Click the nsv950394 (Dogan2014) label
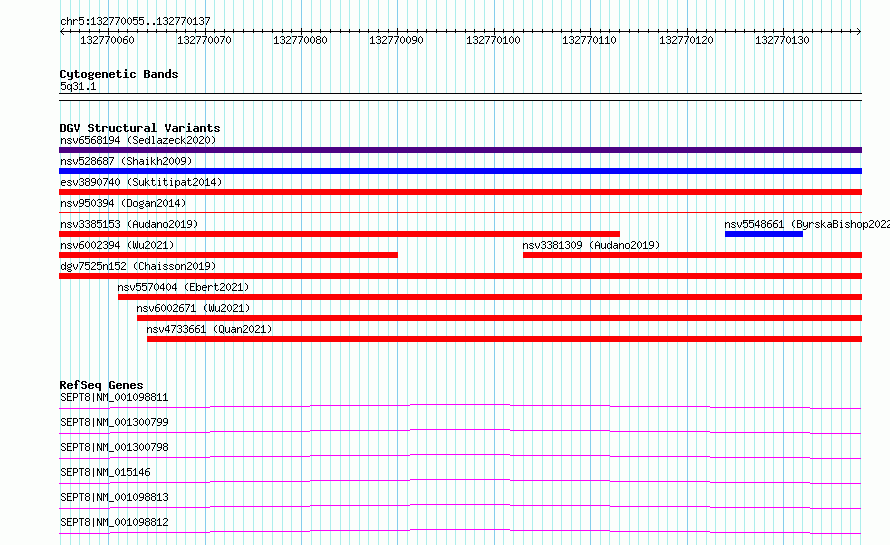The width and height of the screenshot is (890, 545). pos(123,203)
